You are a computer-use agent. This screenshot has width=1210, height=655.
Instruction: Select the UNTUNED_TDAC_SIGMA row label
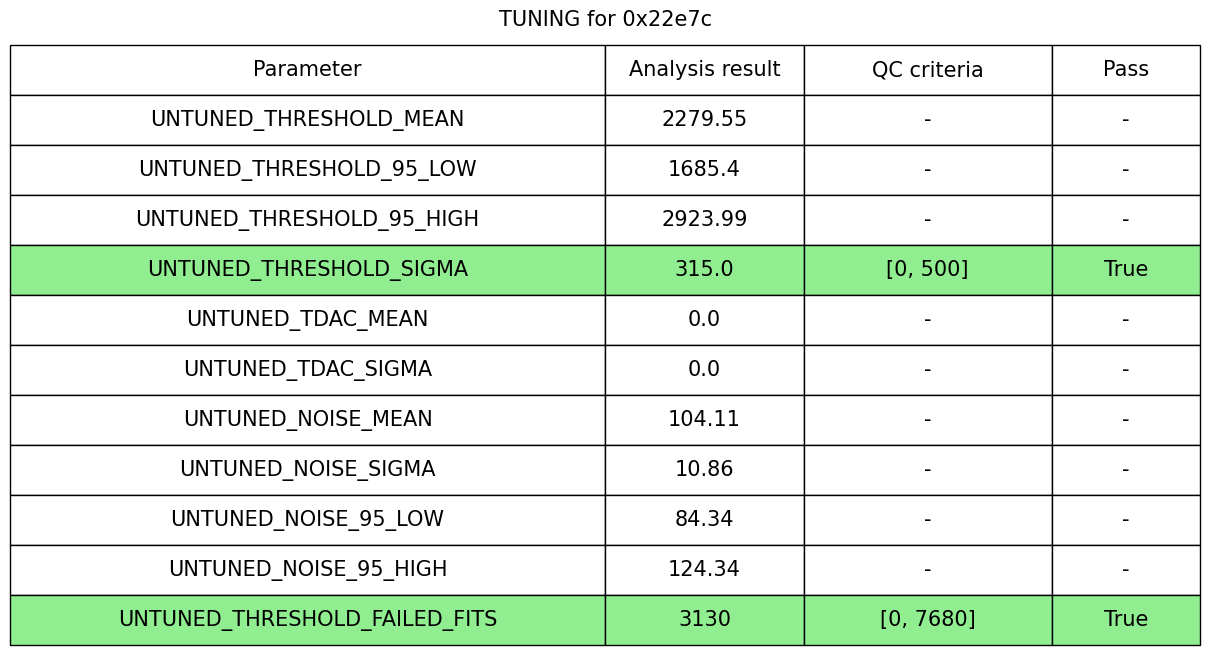307,370
